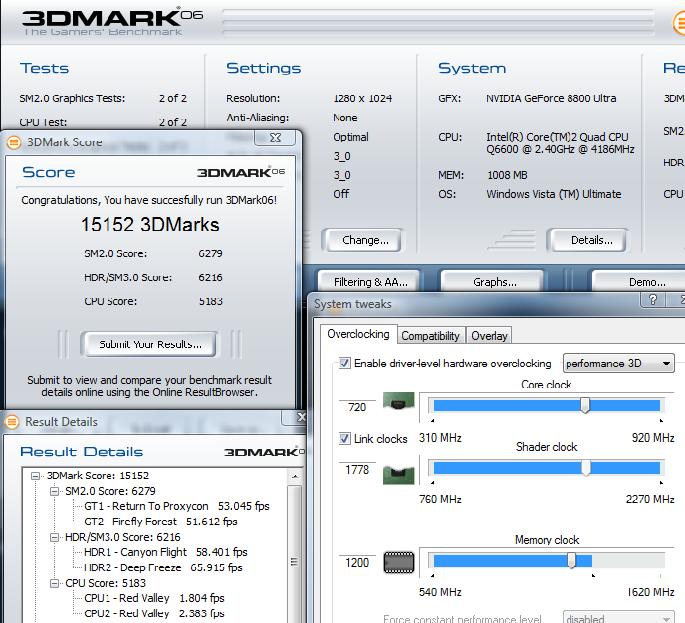This screenshot has width=685, height=623.
Task: Open the Filtering & AA... button
Action: (370, 282)
